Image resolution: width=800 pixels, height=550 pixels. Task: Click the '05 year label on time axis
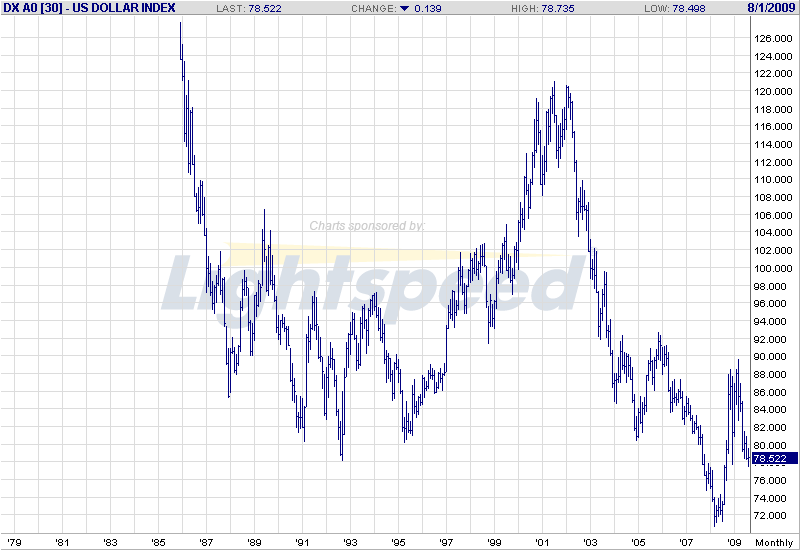tap(638, 542)
